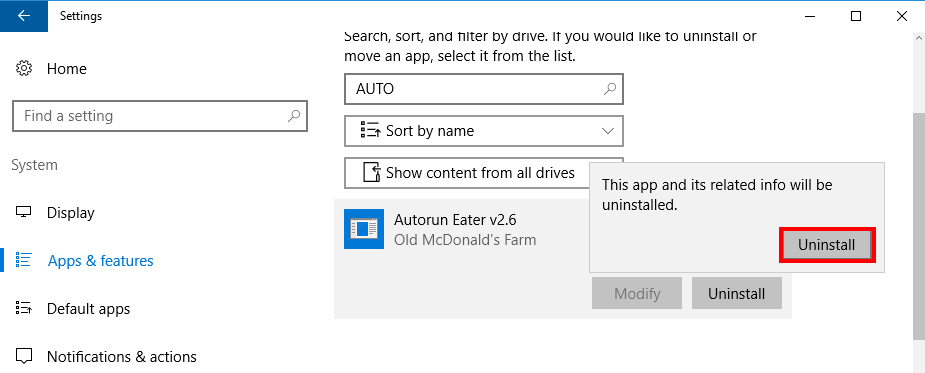The image size is (925, 373).
Task: Click the Uninstall button below the app entry
Action: coord(737,293)
